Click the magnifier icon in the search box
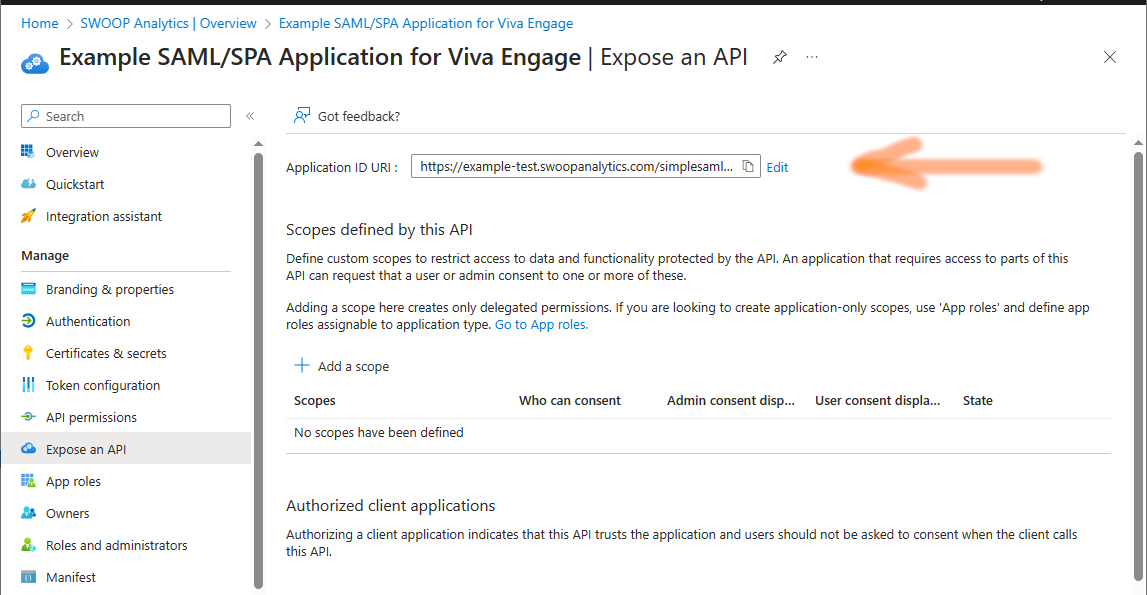 click(34, 116)
